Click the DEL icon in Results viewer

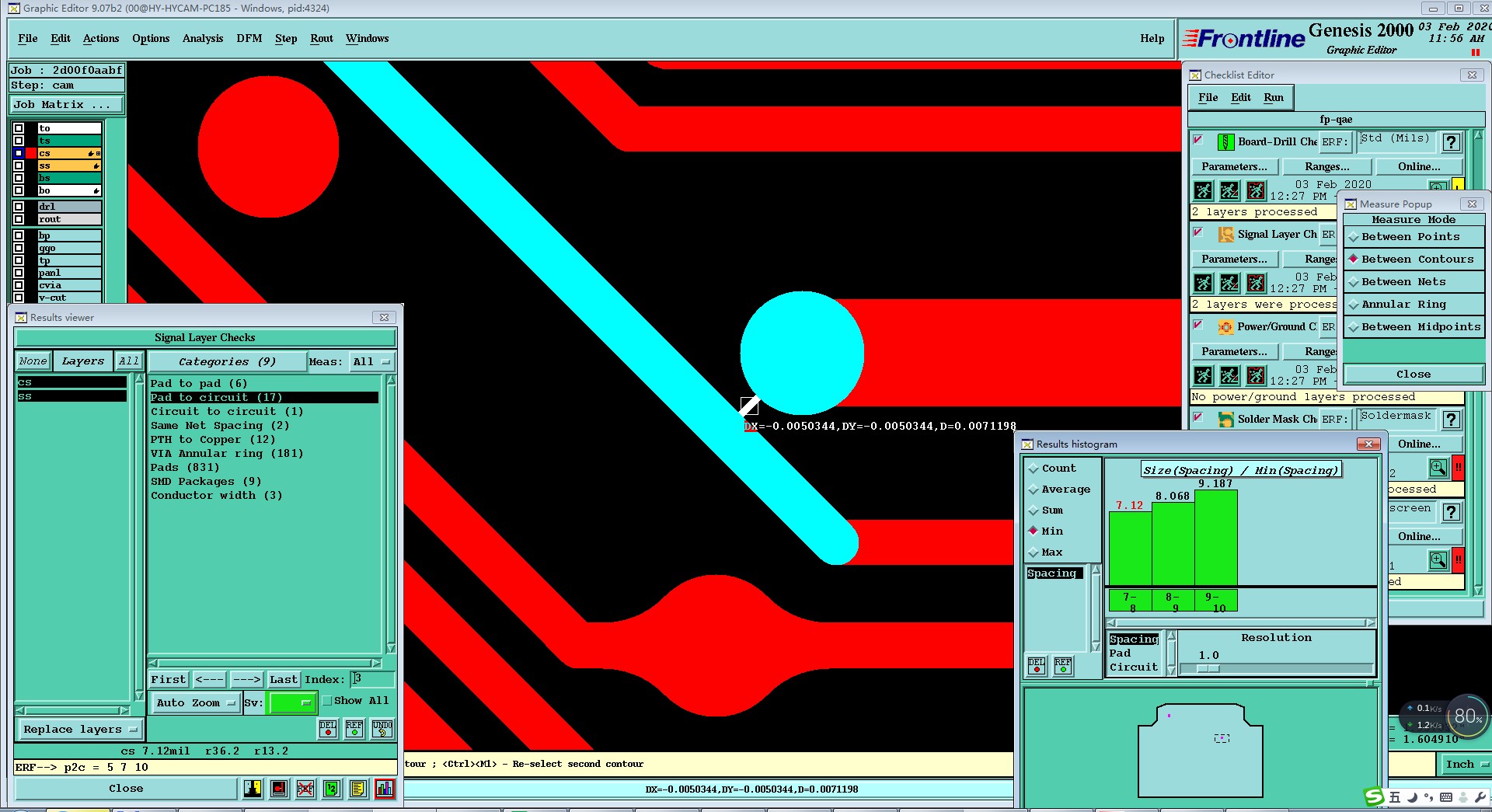[x=328, y=728]
